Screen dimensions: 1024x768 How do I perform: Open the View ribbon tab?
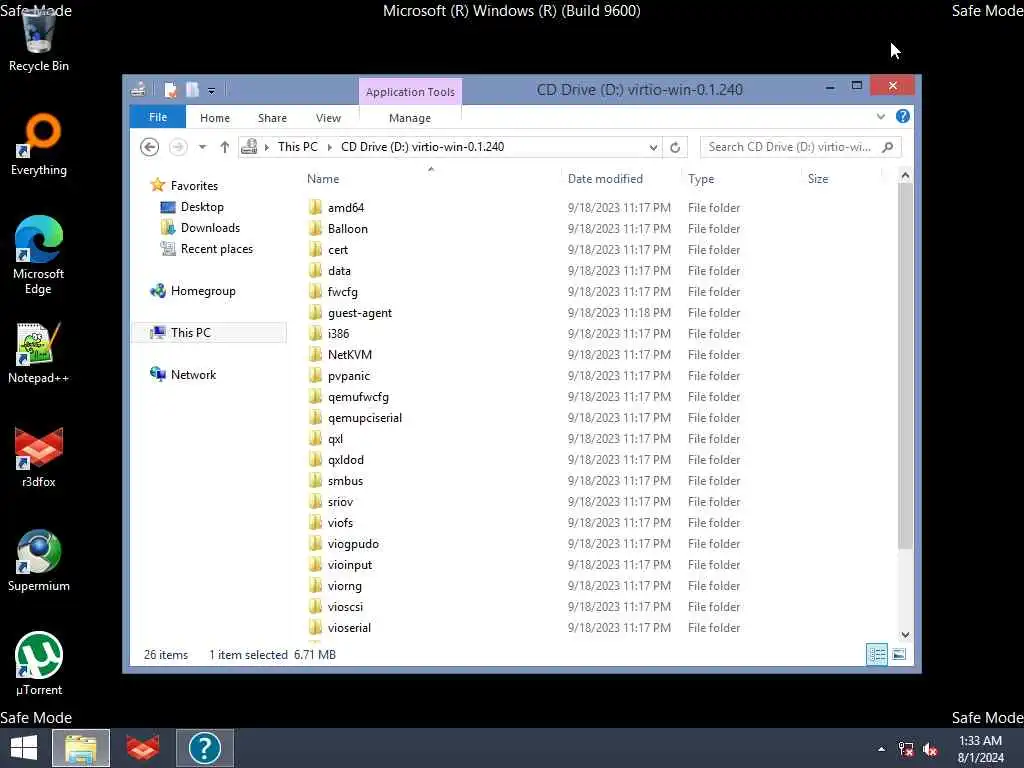328,118
